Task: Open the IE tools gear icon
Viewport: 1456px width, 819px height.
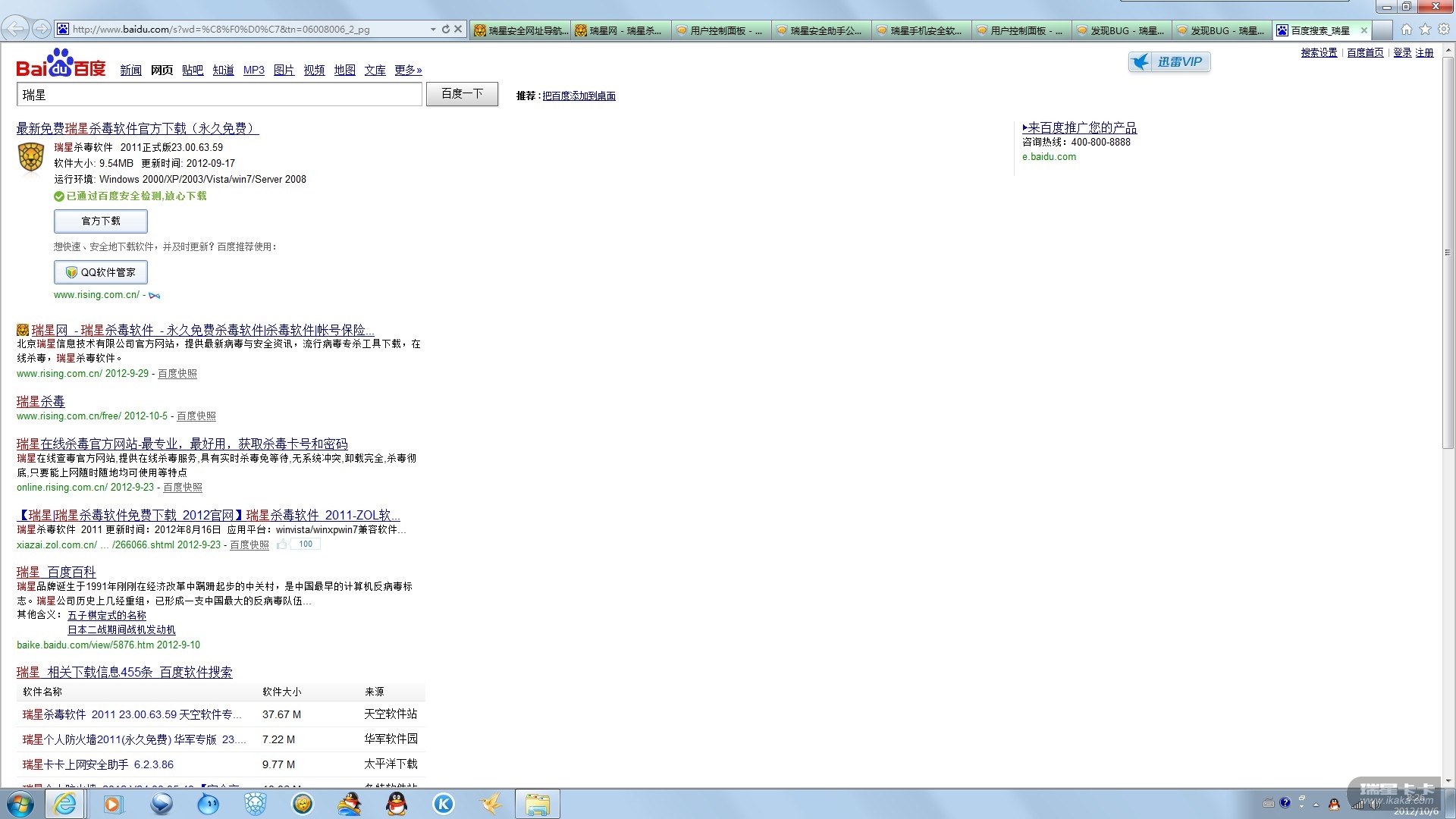Action: [x=1444, y=30]
